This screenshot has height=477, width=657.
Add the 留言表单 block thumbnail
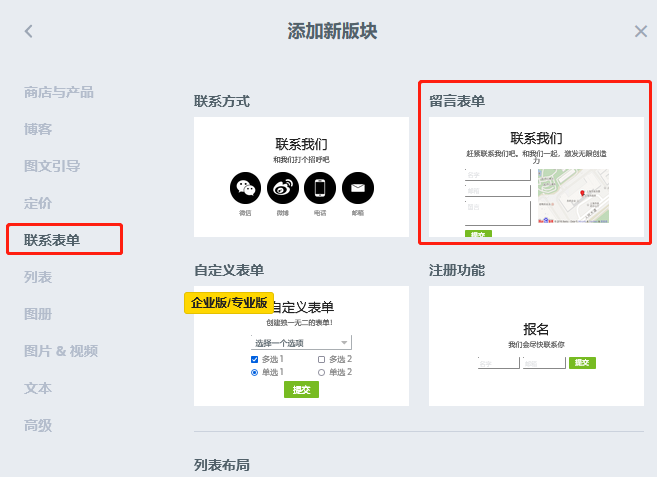(x=536, y=177)
